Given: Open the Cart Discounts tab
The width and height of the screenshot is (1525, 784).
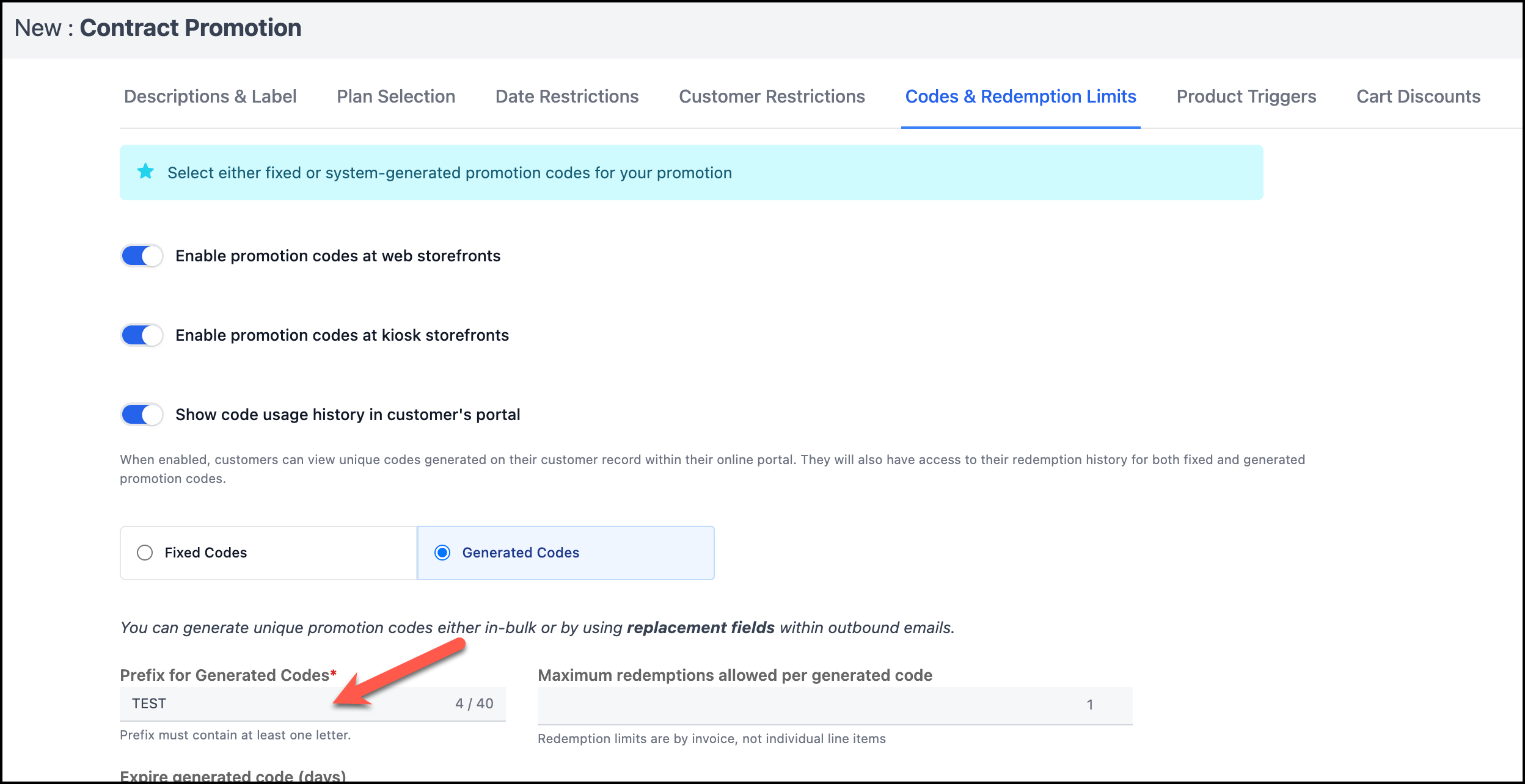Looking at the screenshot, I should (x=1418, y=96).
